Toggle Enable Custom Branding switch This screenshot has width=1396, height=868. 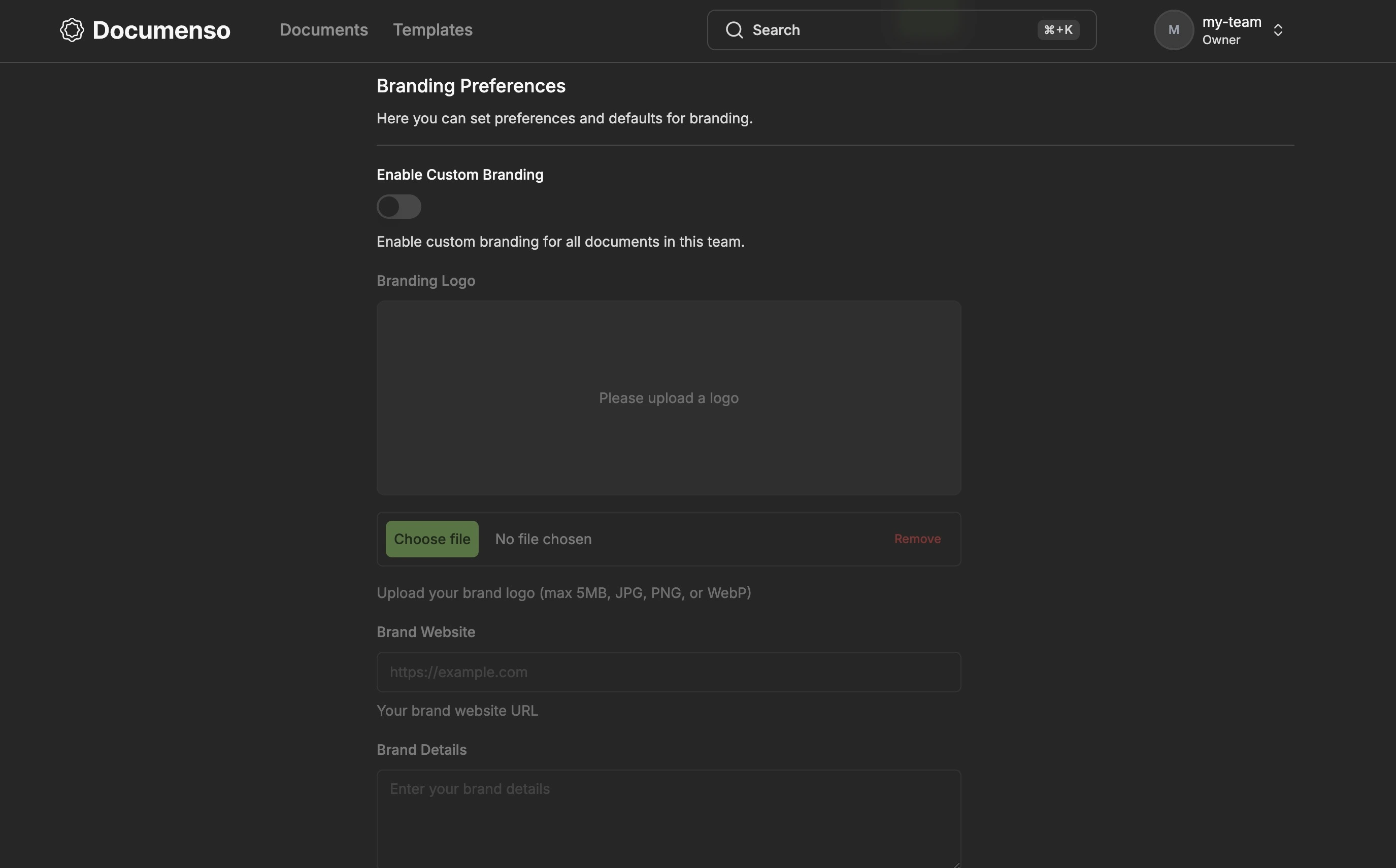point(399,207)
